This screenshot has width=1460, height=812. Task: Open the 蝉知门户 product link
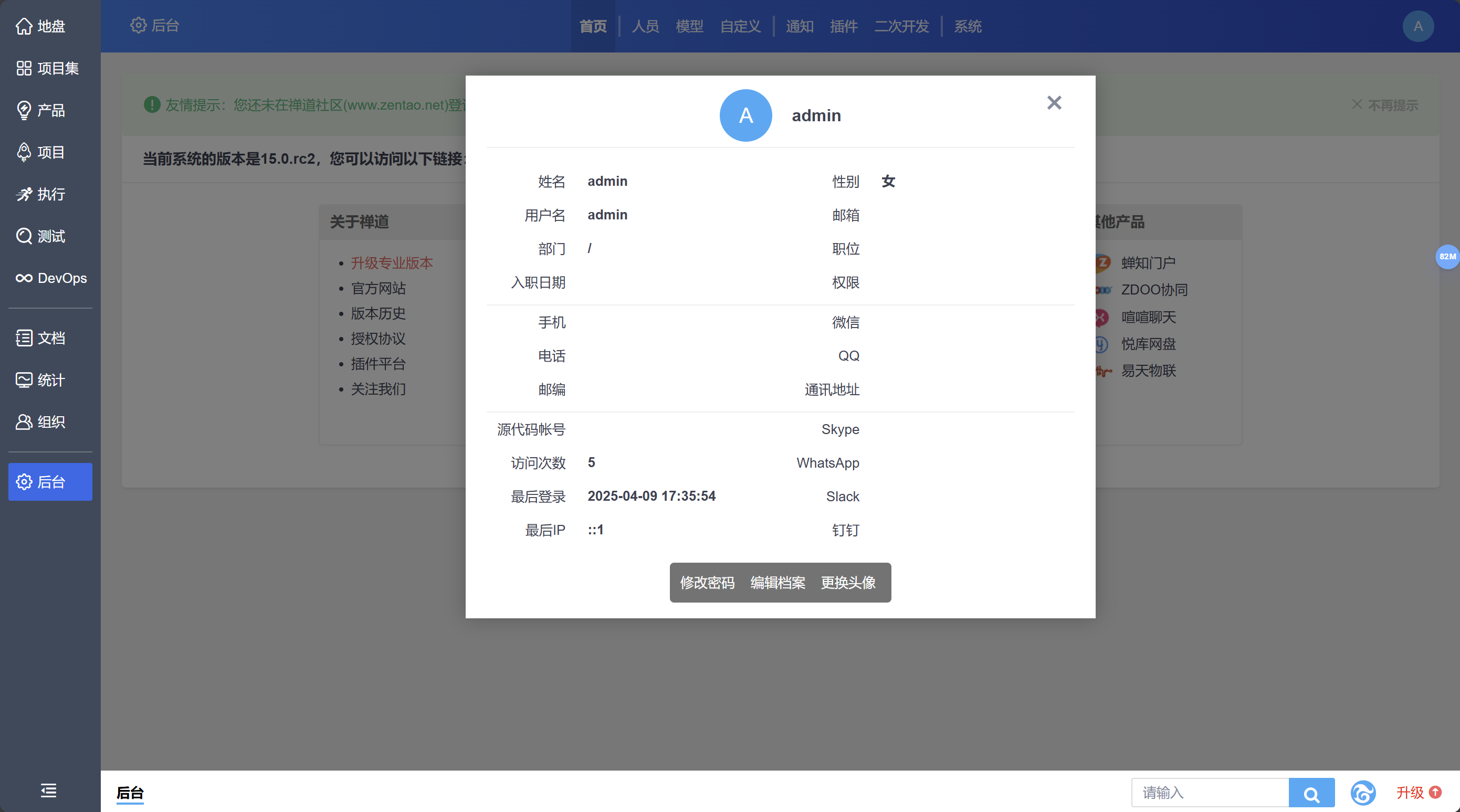[1148, 263]
